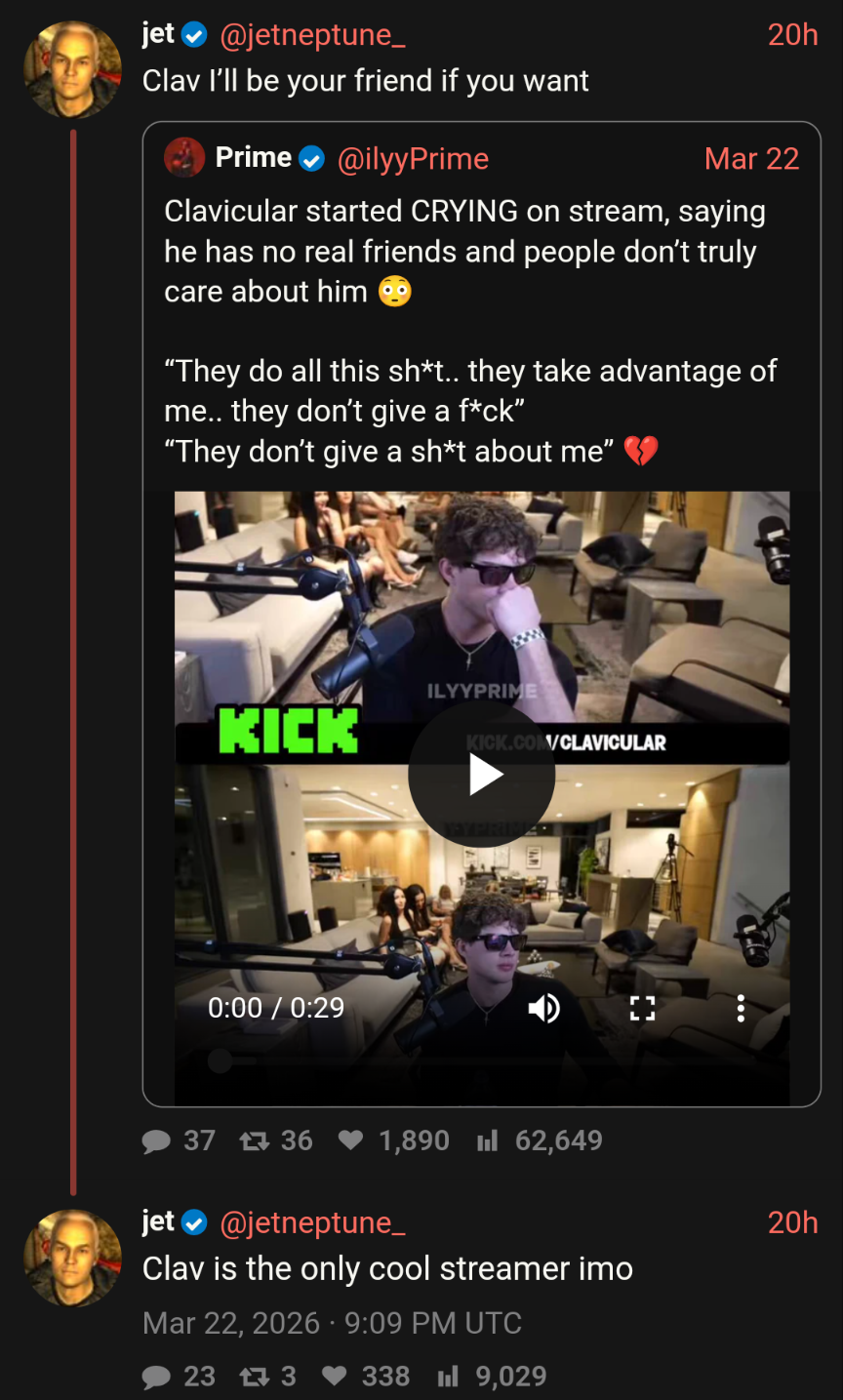Open @jetneptune_ handle on top tweet
This screenshot has height=1400, width=843.
(x=312, y=35)
